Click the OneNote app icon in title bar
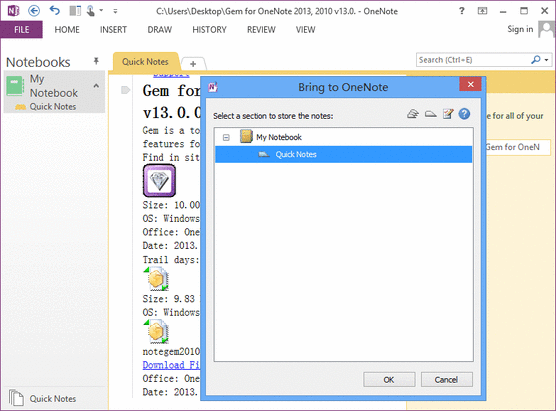Image resolution: width=556 pixels, height=411 pixels. pyautogui.click(x=13, y=11)
